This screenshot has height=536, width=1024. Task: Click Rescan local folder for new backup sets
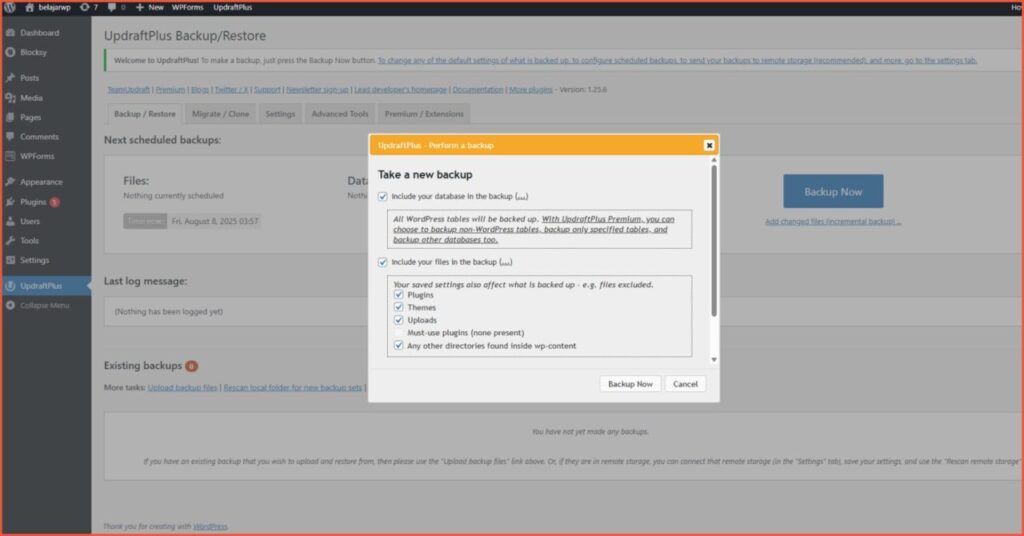(293, 388)
